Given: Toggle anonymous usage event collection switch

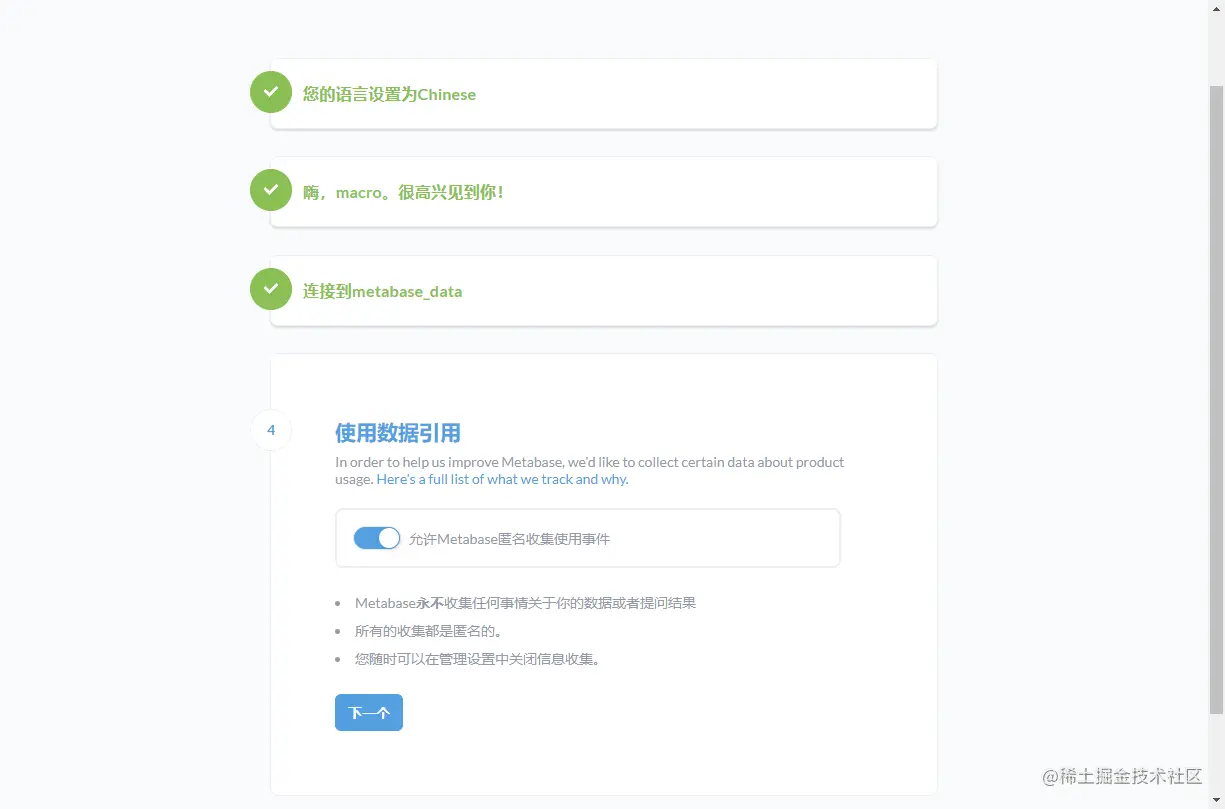Looking at the screenshot, I should [377, 538].
